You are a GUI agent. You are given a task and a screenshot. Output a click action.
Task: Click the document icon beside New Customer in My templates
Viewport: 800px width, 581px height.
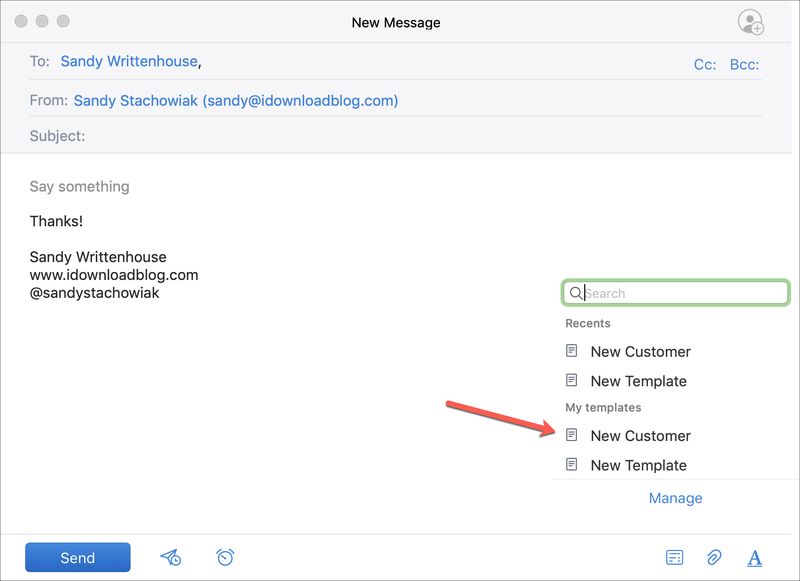click(x=571, y=435)
